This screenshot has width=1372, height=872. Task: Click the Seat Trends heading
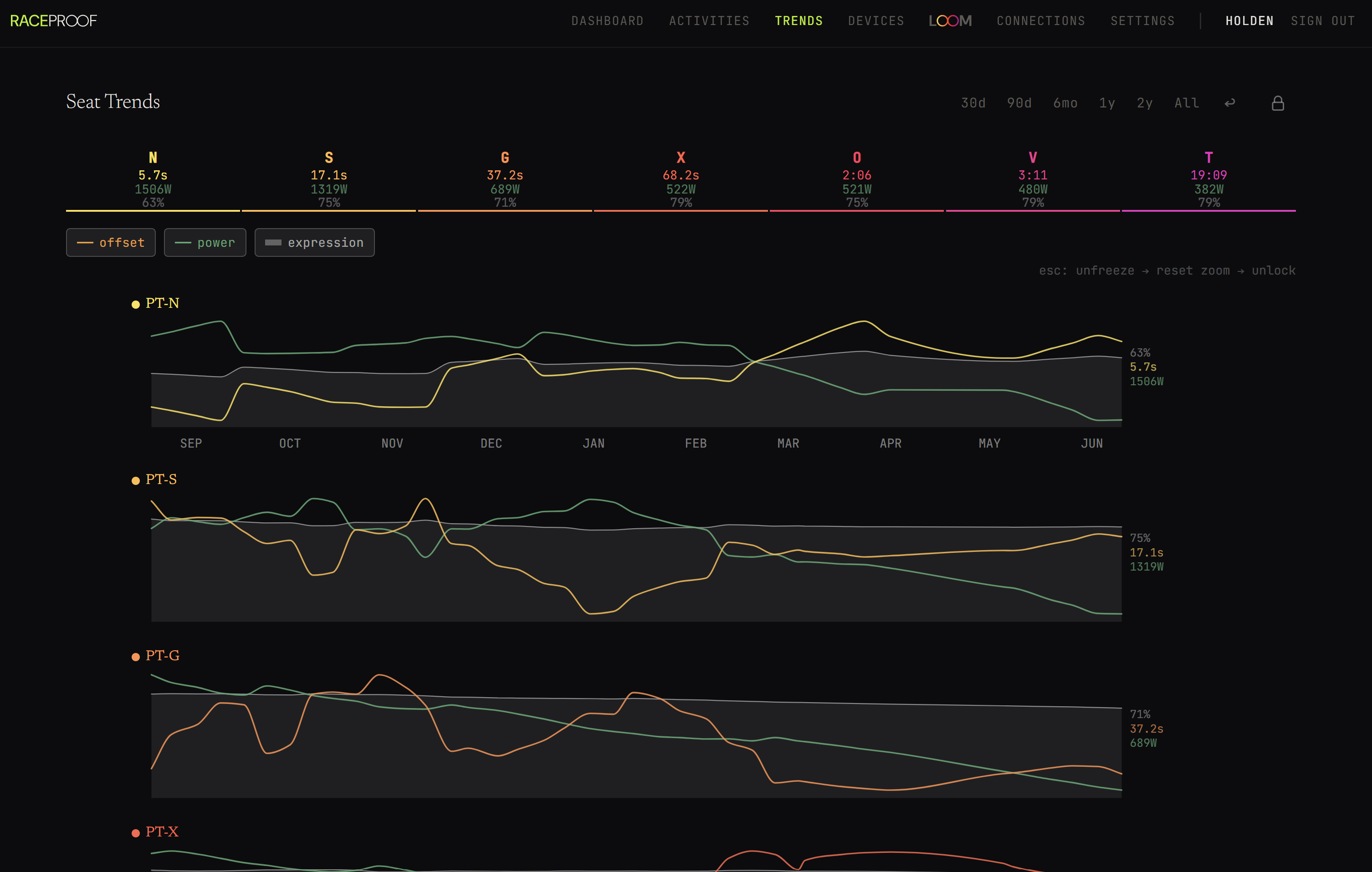click(x=113, y=102)
